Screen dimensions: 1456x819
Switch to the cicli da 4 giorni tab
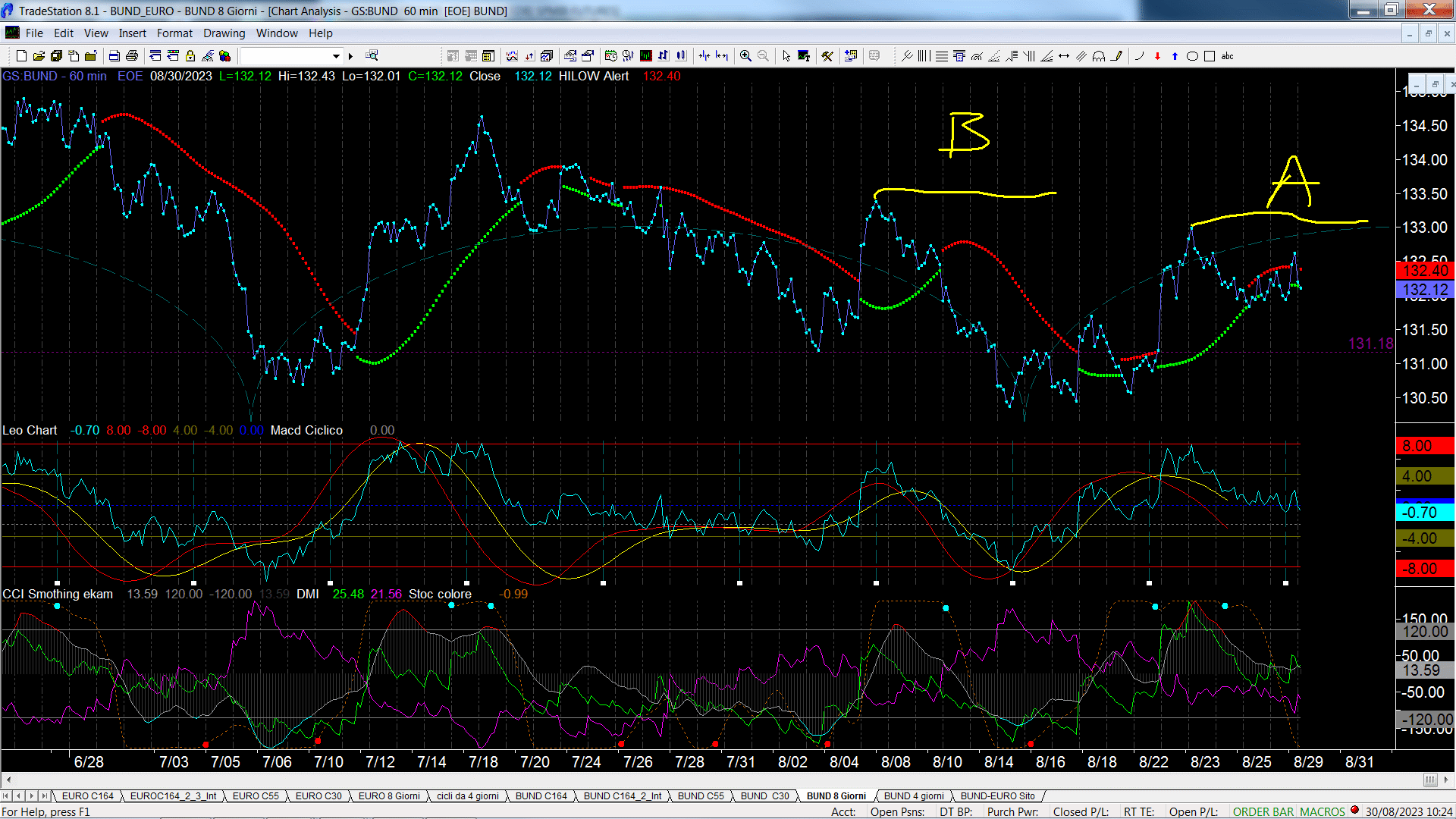pos(467,795)
